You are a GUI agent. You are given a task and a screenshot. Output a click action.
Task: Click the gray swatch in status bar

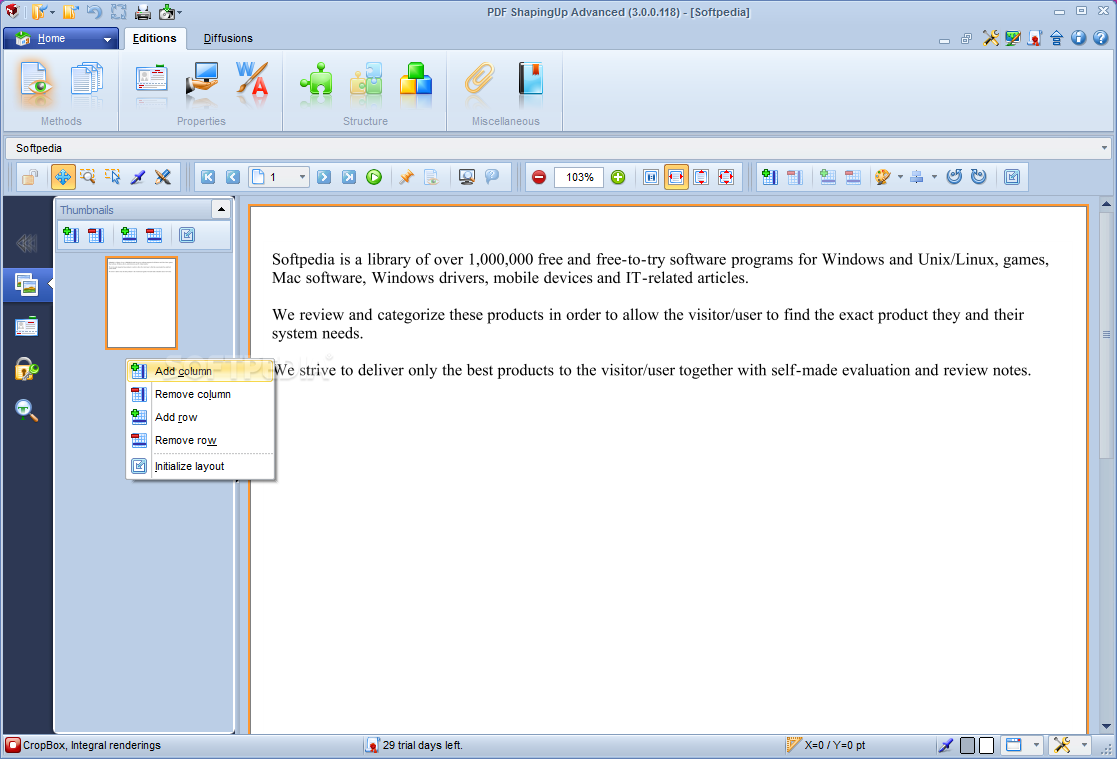(967, 745)
